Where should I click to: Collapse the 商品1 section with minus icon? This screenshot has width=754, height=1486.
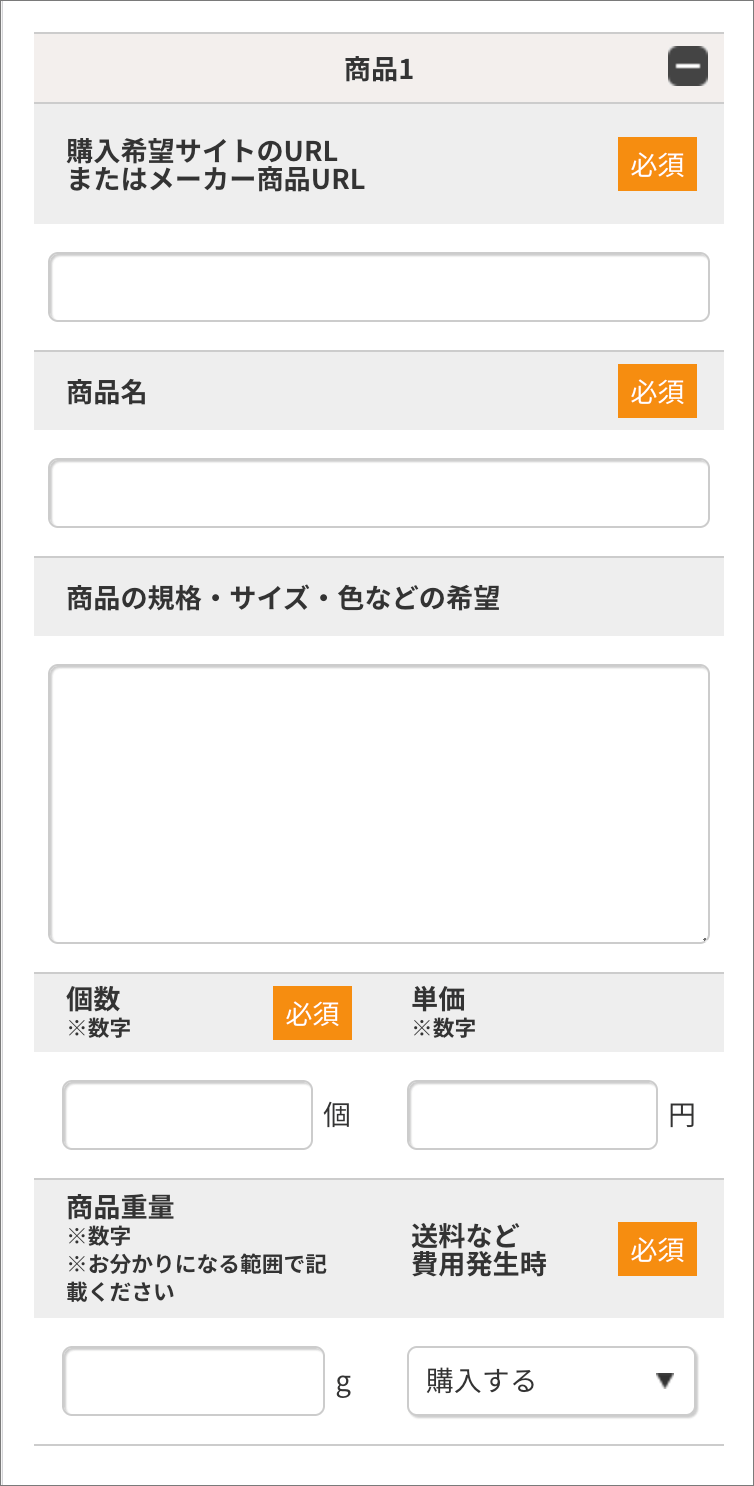[x=688, y=67]
